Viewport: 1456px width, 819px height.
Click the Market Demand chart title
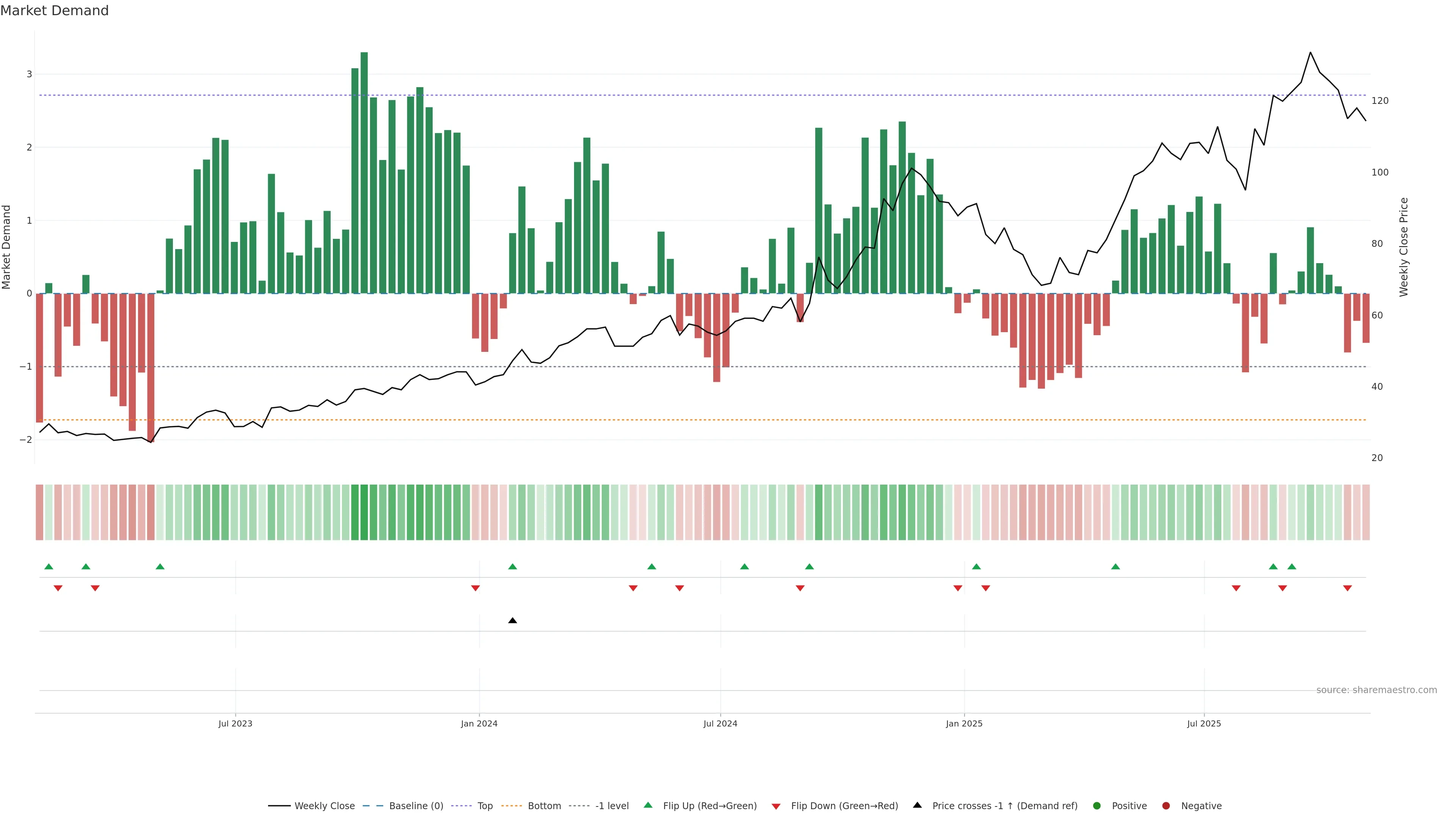(54, 11)
